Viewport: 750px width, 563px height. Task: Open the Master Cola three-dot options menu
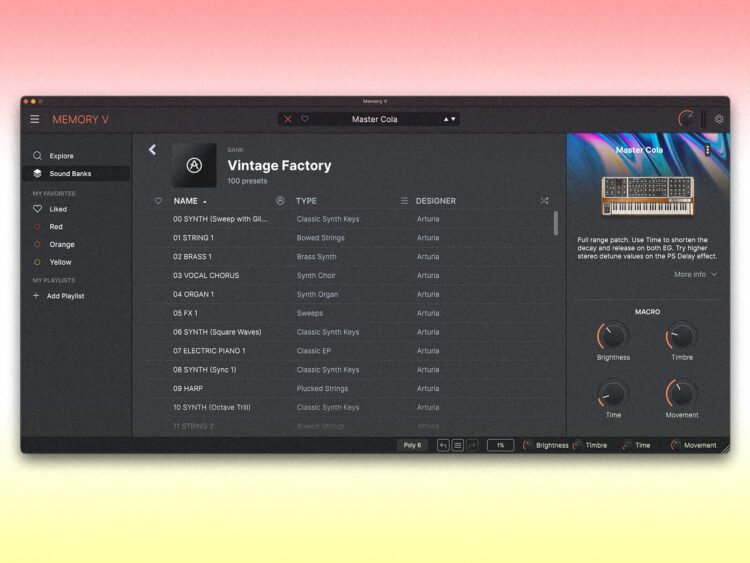[x=707, y=150]
